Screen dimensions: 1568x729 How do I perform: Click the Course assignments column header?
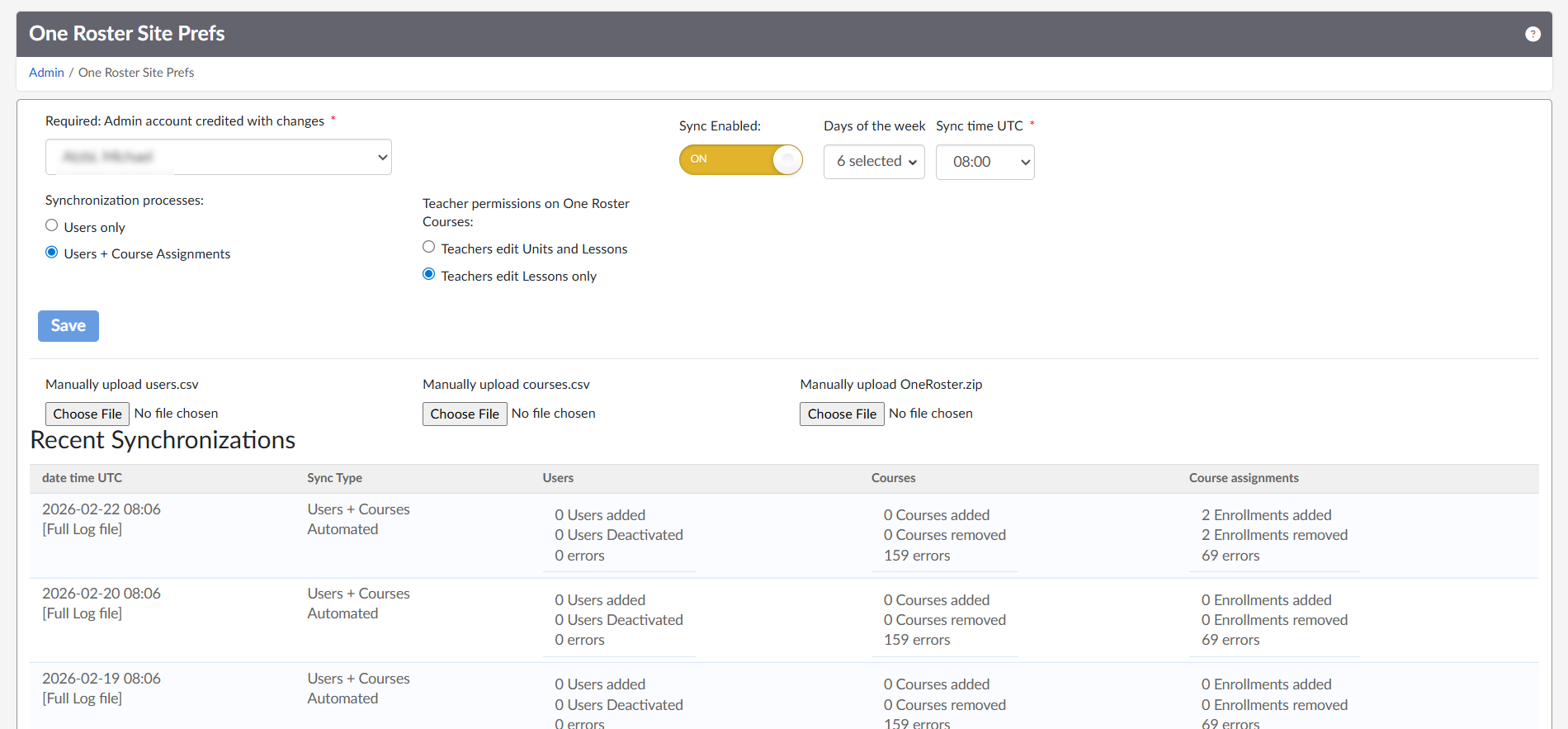coord(1244,478)
